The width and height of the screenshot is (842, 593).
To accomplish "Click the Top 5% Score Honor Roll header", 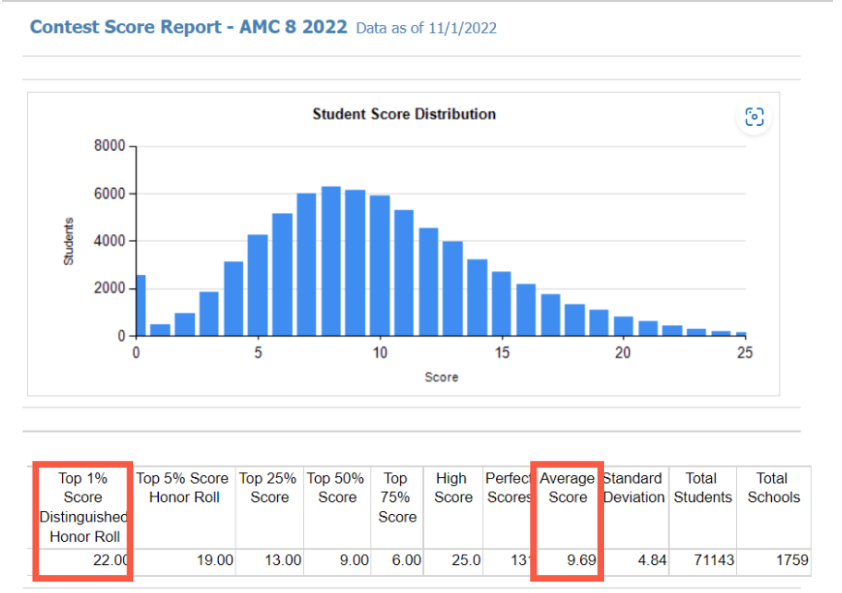I will click(x=184, y=487).
